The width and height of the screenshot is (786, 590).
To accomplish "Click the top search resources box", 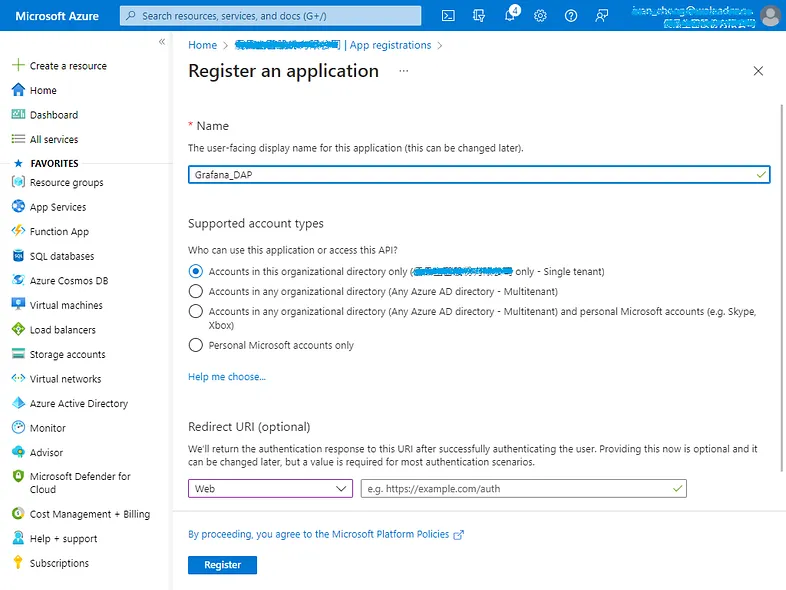I will pos(271,16).
